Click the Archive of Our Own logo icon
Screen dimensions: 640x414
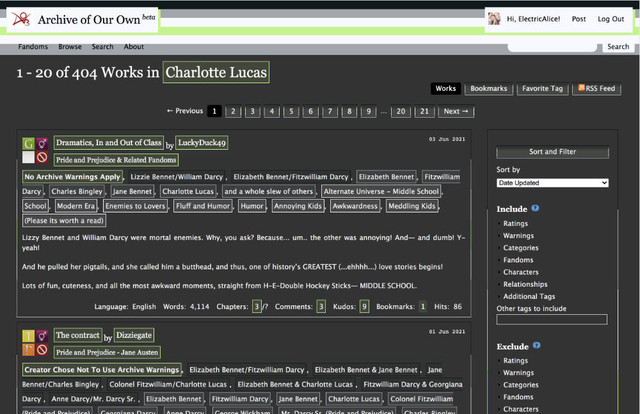point(21,19)
